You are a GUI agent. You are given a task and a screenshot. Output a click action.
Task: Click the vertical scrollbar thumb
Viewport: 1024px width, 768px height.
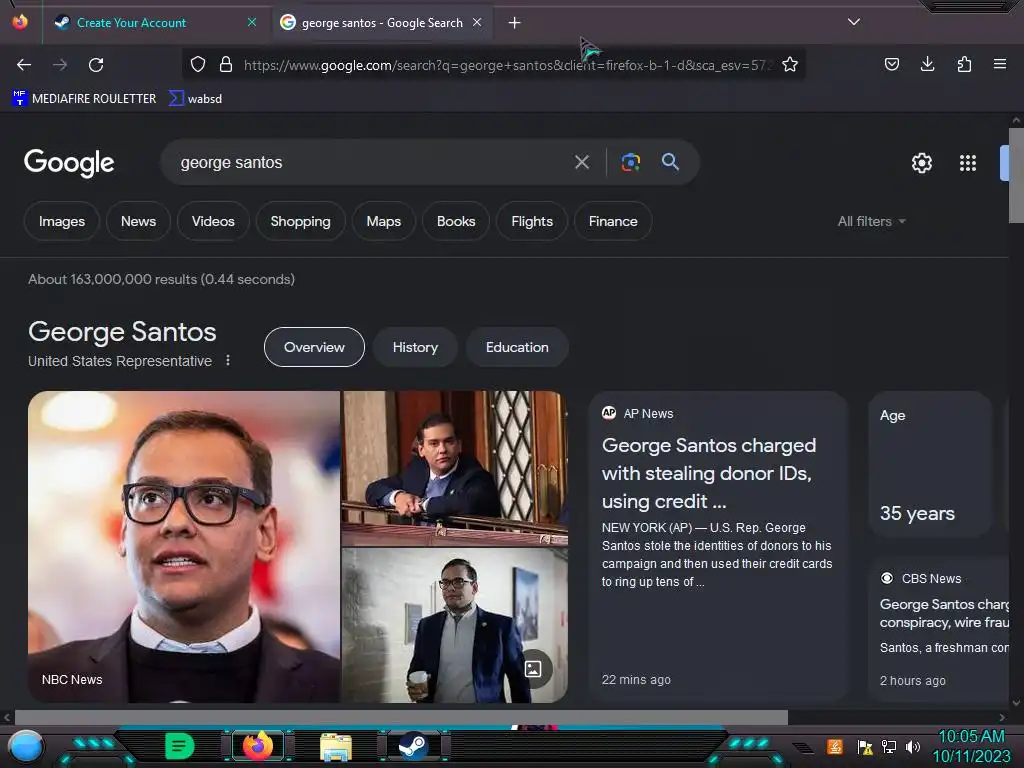(x=1016, y=175)
